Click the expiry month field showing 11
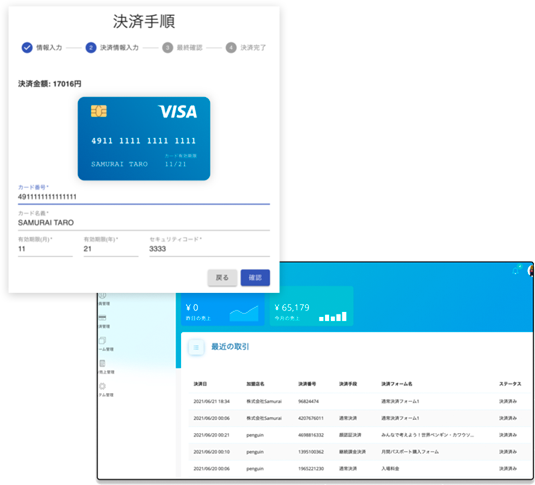Viewport: 535px width, 485px height. pos(45,249)
